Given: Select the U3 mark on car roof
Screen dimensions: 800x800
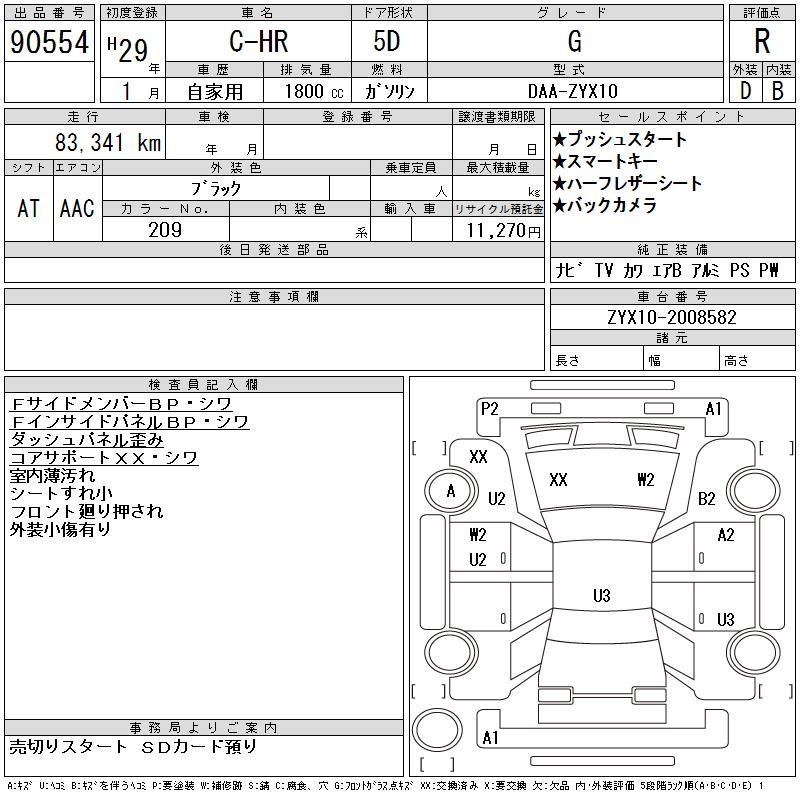Looking at the screenshot, I should tap(601, 596).
